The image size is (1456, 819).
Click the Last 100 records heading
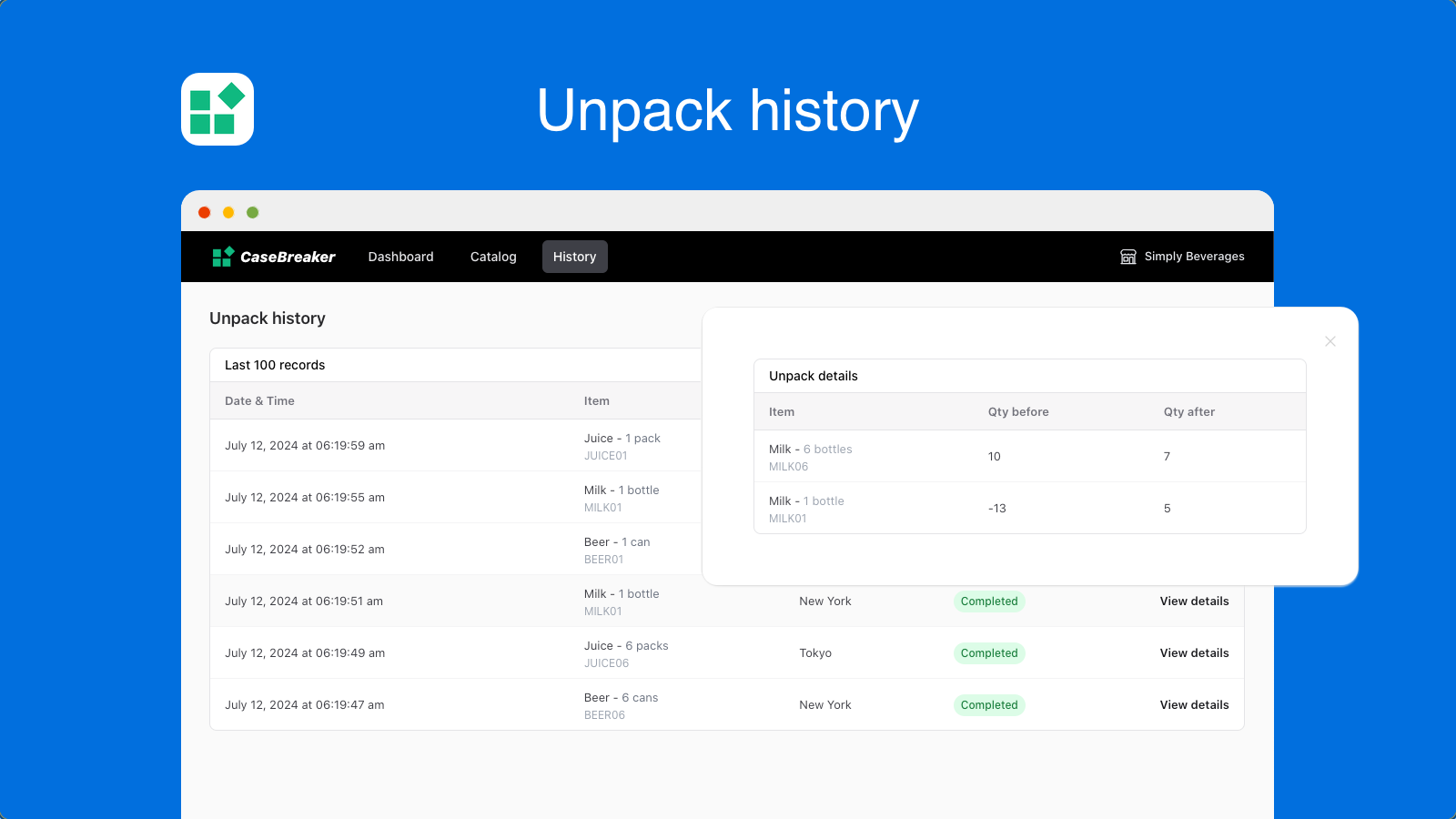(275, 365)
